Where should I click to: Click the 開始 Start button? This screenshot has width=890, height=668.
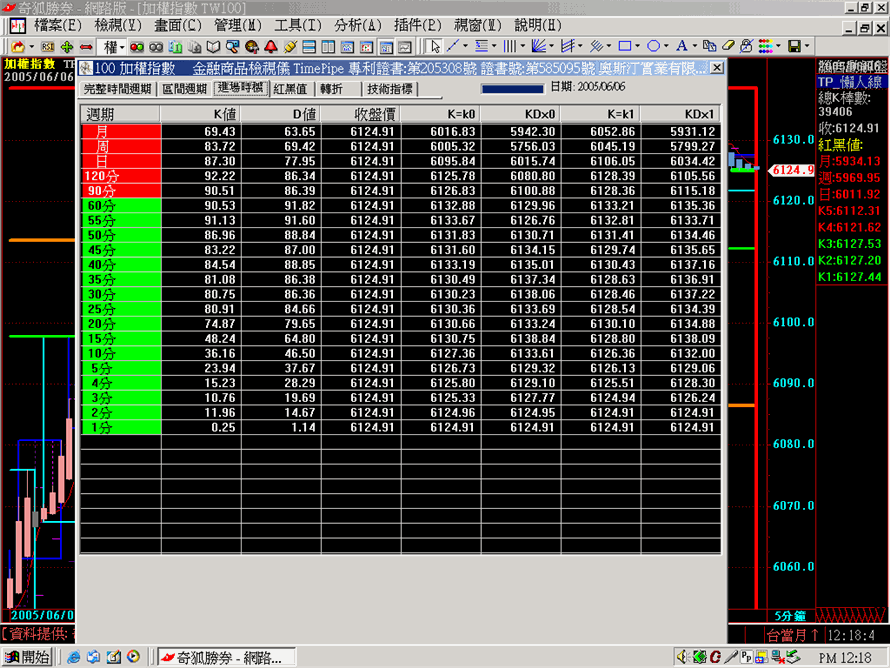pos(27,657)
